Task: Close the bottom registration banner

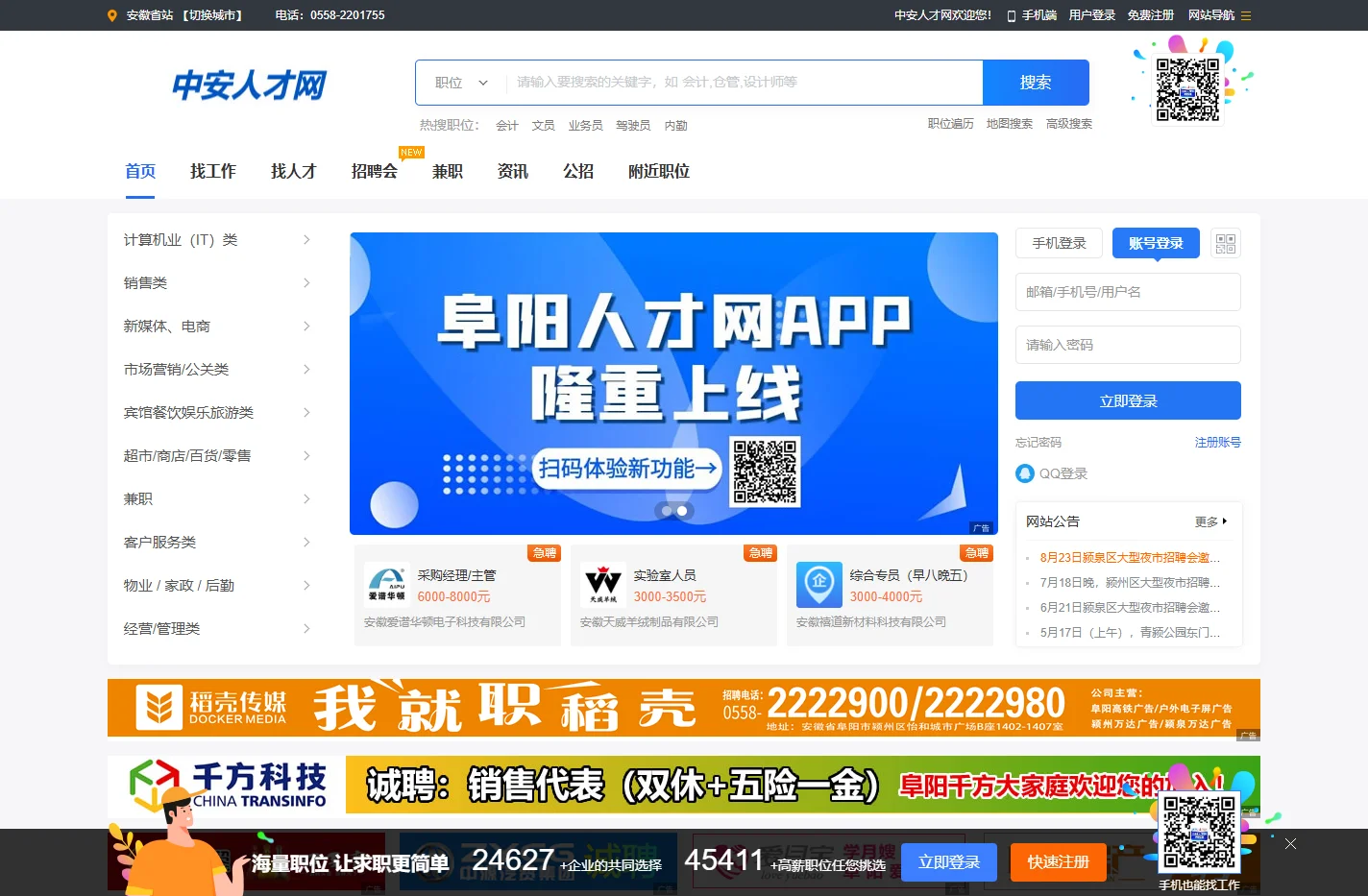Action: [x=1290, y=843]
